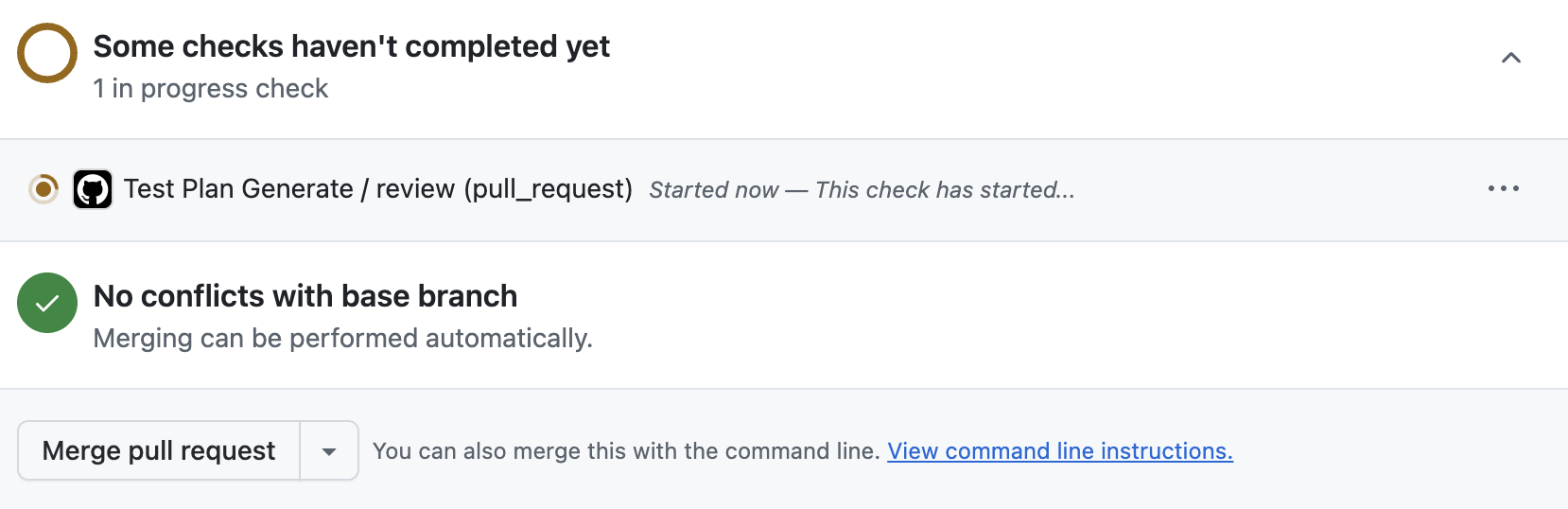Click the in-progress spinner icon beside Test Plan Generate

tap(44, 189)
